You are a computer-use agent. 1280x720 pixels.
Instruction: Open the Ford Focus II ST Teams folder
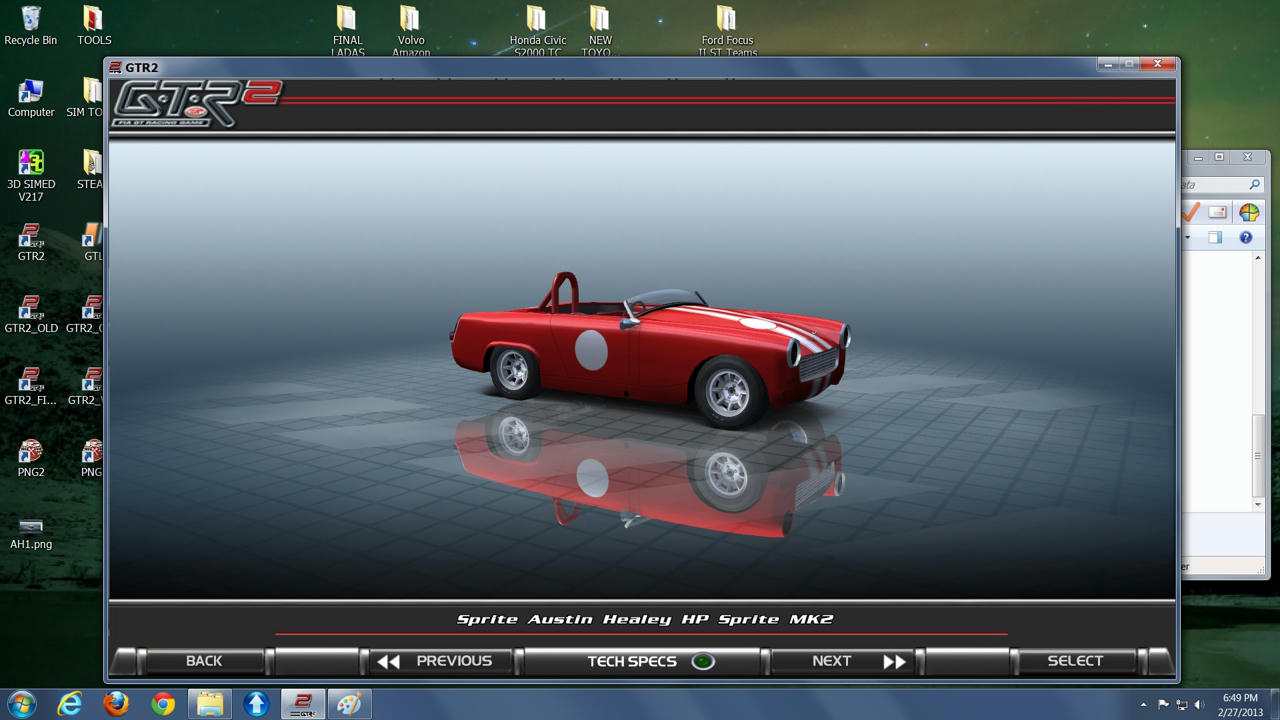727,30
